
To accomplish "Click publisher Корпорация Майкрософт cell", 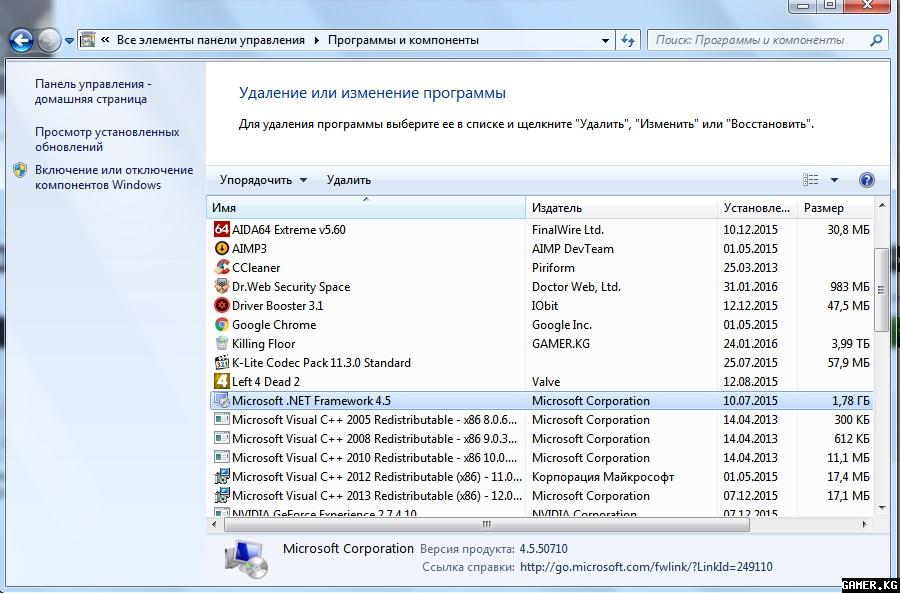I will pos(603,476).
